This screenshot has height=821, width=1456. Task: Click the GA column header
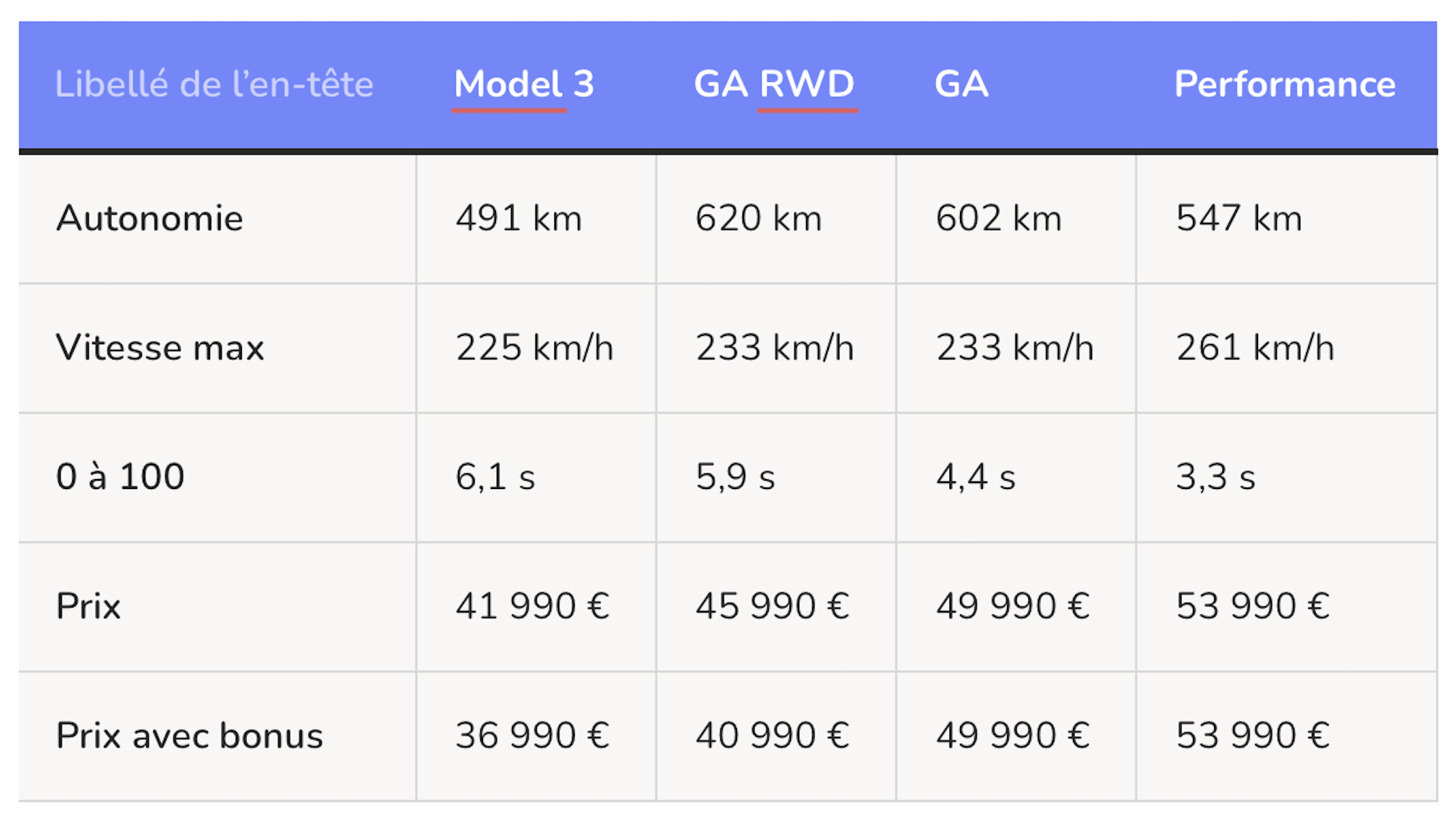click(x=961, y=84)
